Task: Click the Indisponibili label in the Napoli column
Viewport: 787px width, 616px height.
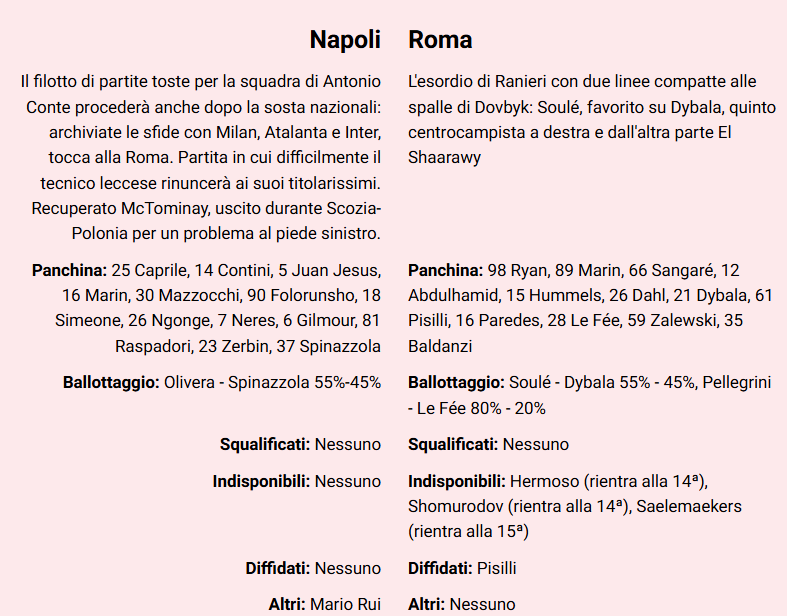Action: (x=260, y=481)
